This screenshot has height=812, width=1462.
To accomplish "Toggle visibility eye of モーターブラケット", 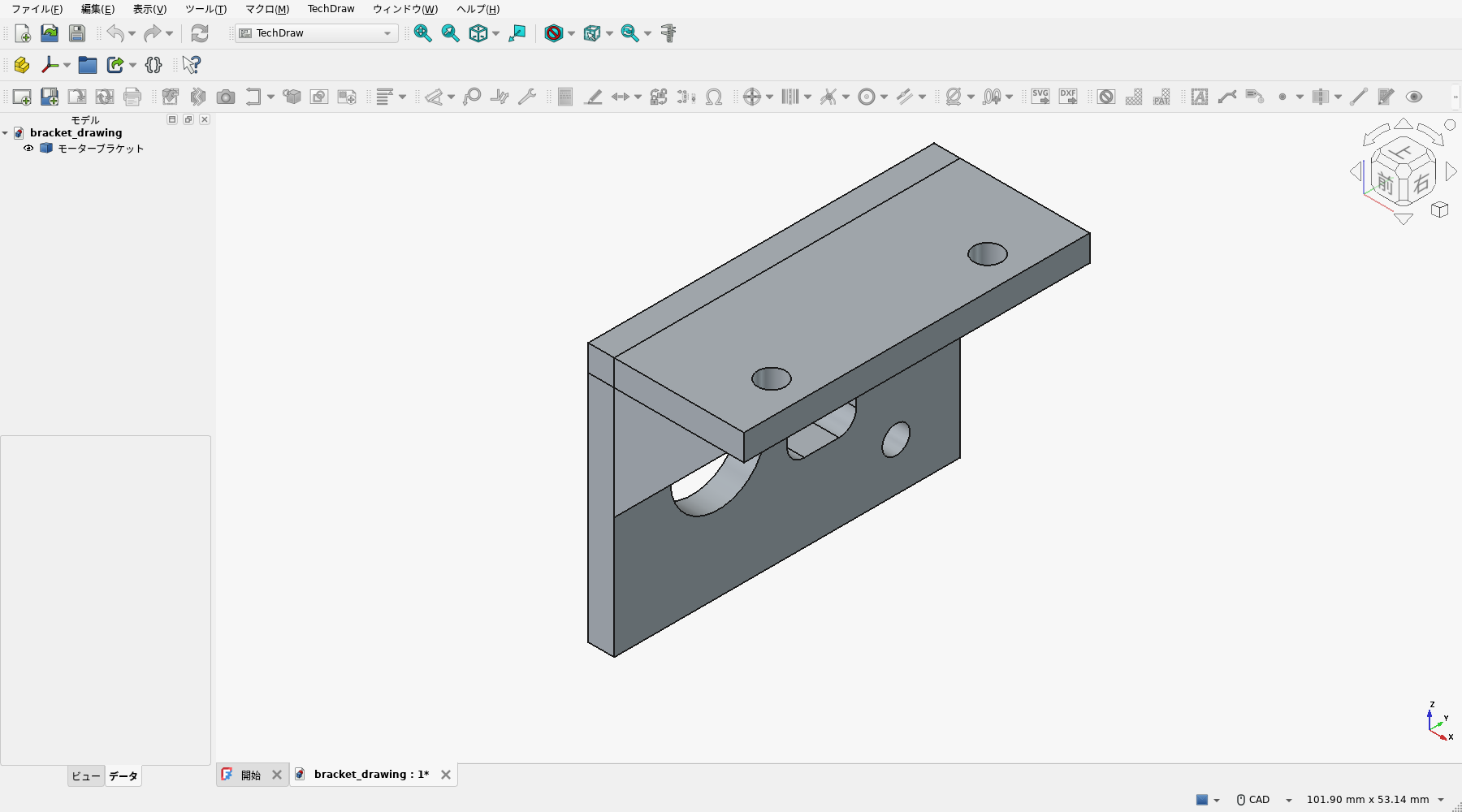I will [28, 149].
